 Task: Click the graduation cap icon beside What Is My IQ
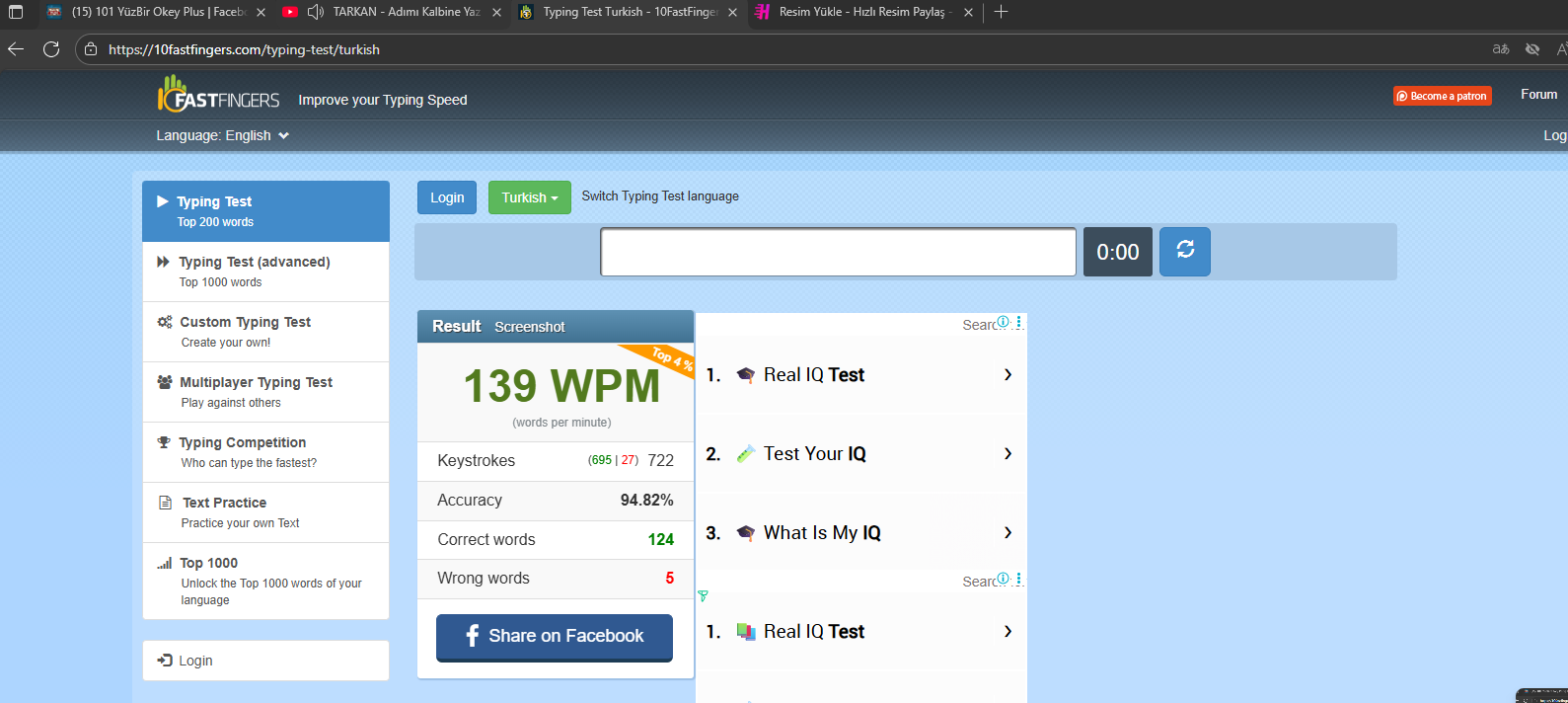pyautogui.click(x=746, y=533)
